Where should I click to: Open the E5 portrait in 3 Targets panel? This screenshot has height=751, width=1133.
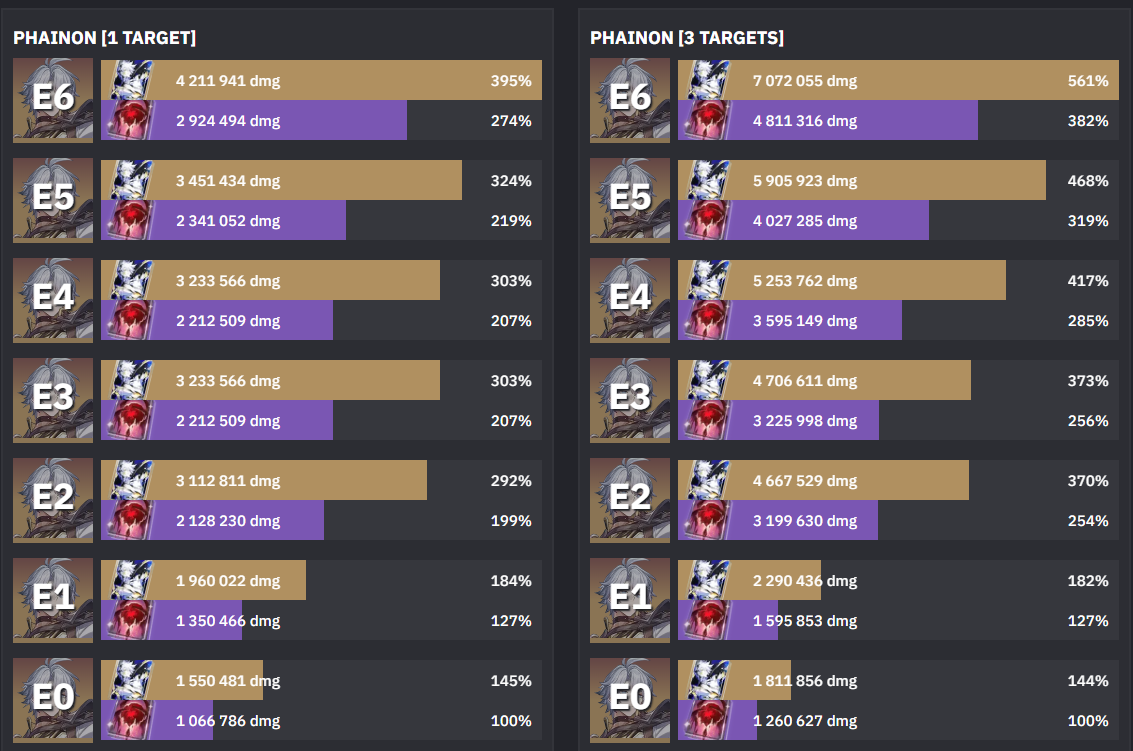(630, 200)
